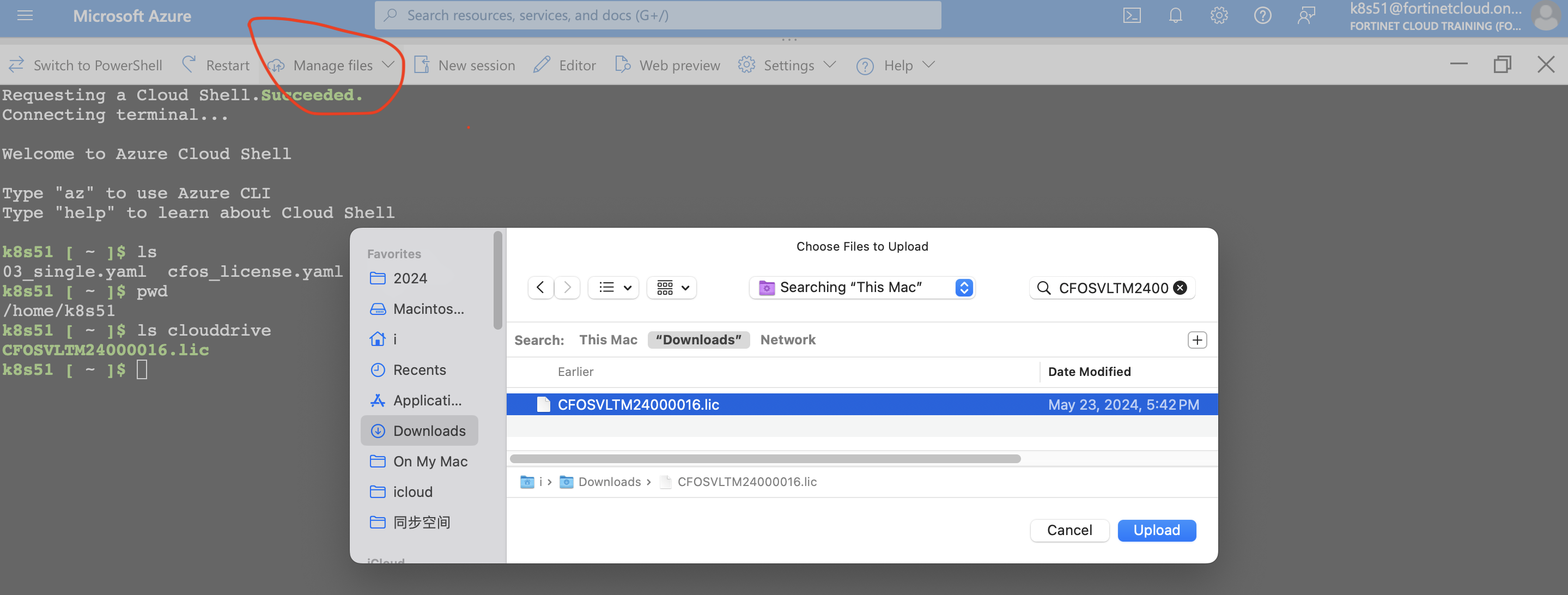
Task: Click the Azure search resources box
Action: 658,15
